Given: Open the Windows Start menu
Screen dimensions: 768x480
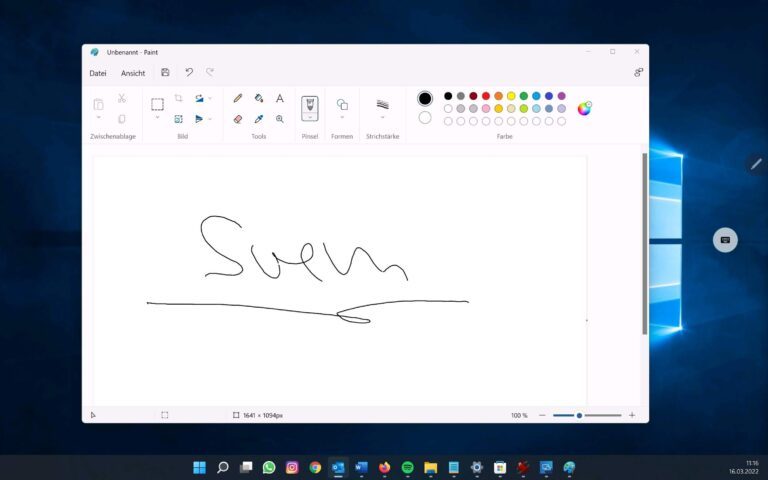Looking at the screenshot, I should tap(199, 467).
